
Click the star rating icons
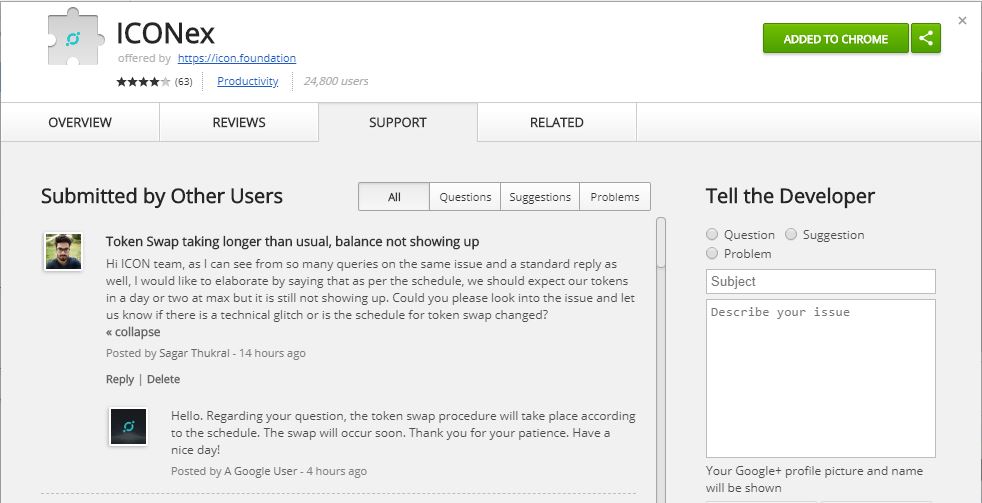143,81
